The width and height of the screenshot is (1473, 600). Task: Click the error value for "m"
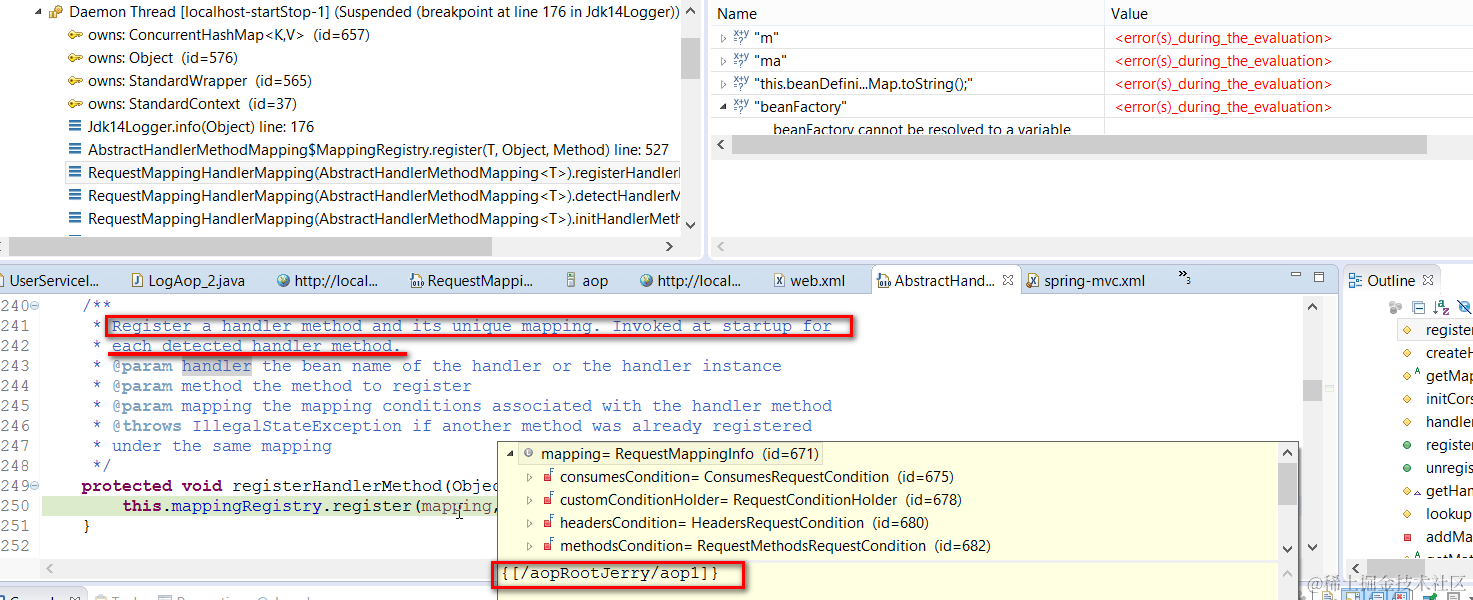tap(1223, 38)
